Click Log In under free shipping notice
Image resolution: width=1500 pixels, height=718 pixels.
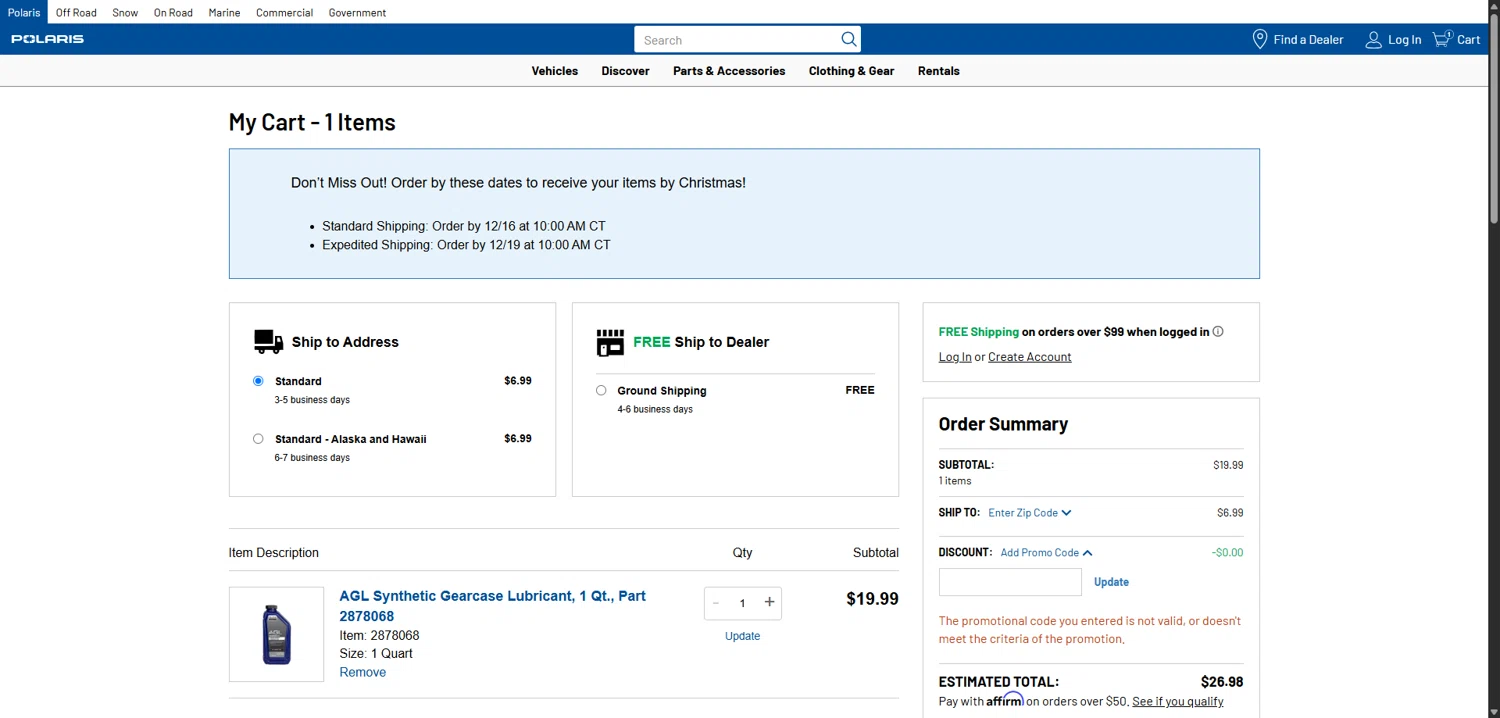955,357
